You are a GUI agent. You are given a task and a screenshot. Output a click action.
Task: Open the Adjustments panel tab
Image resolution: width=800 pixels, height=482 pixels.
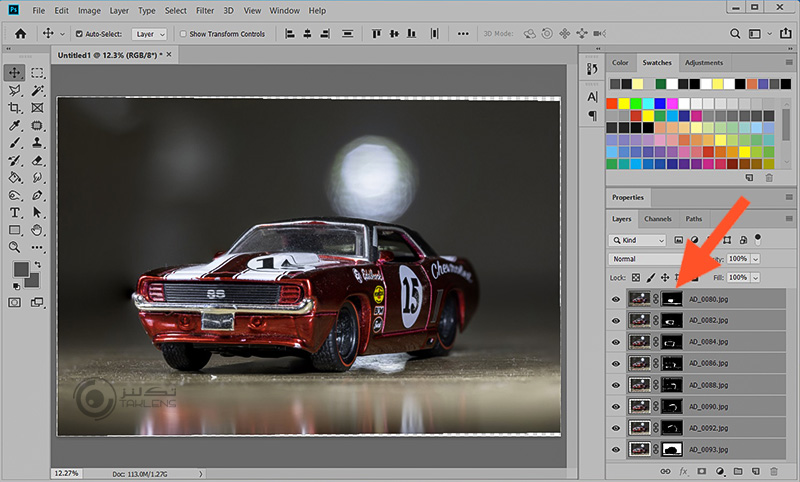703,63
